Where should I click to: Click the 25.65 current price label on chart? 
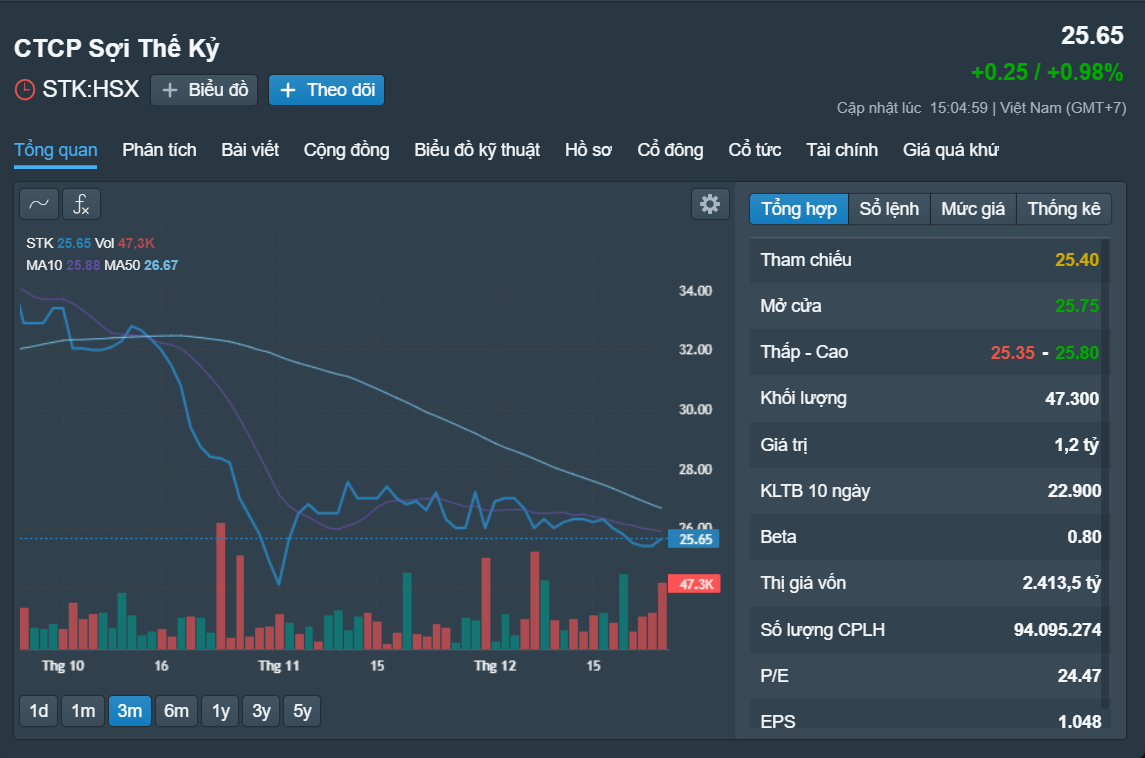694,539
